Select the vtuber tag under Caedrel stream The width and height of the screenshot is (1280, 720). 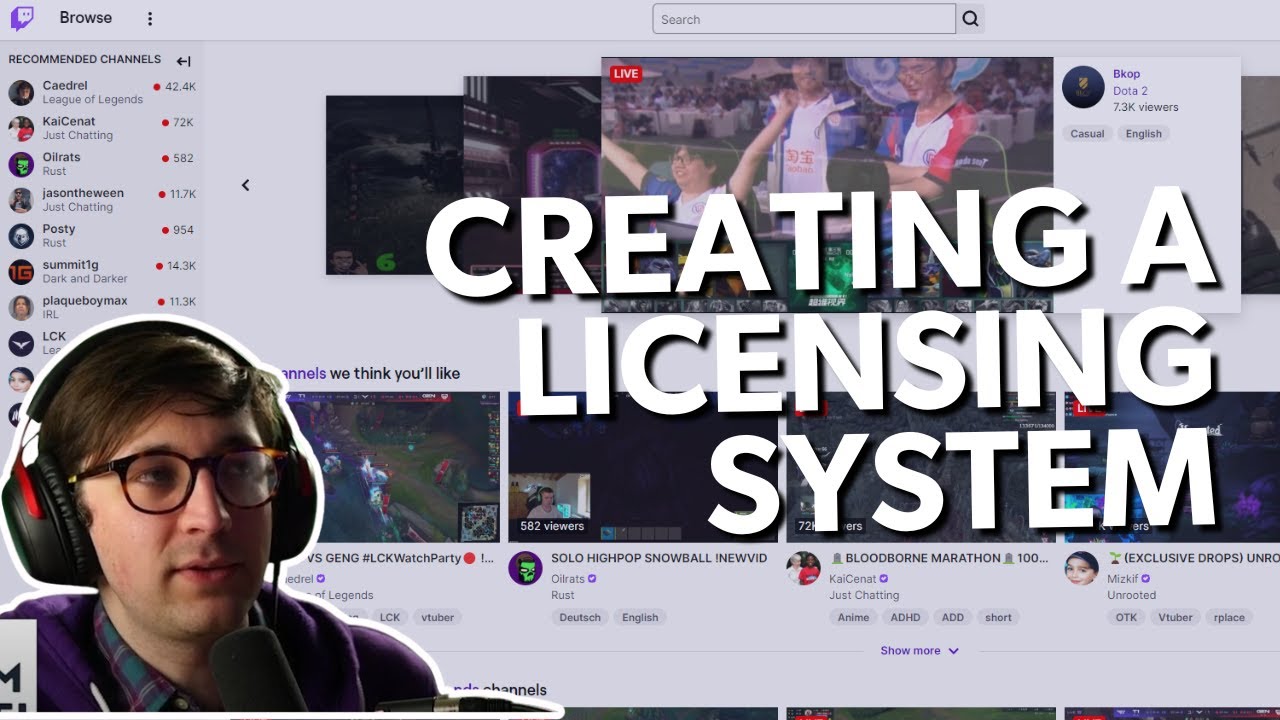(x=437, y=618)
